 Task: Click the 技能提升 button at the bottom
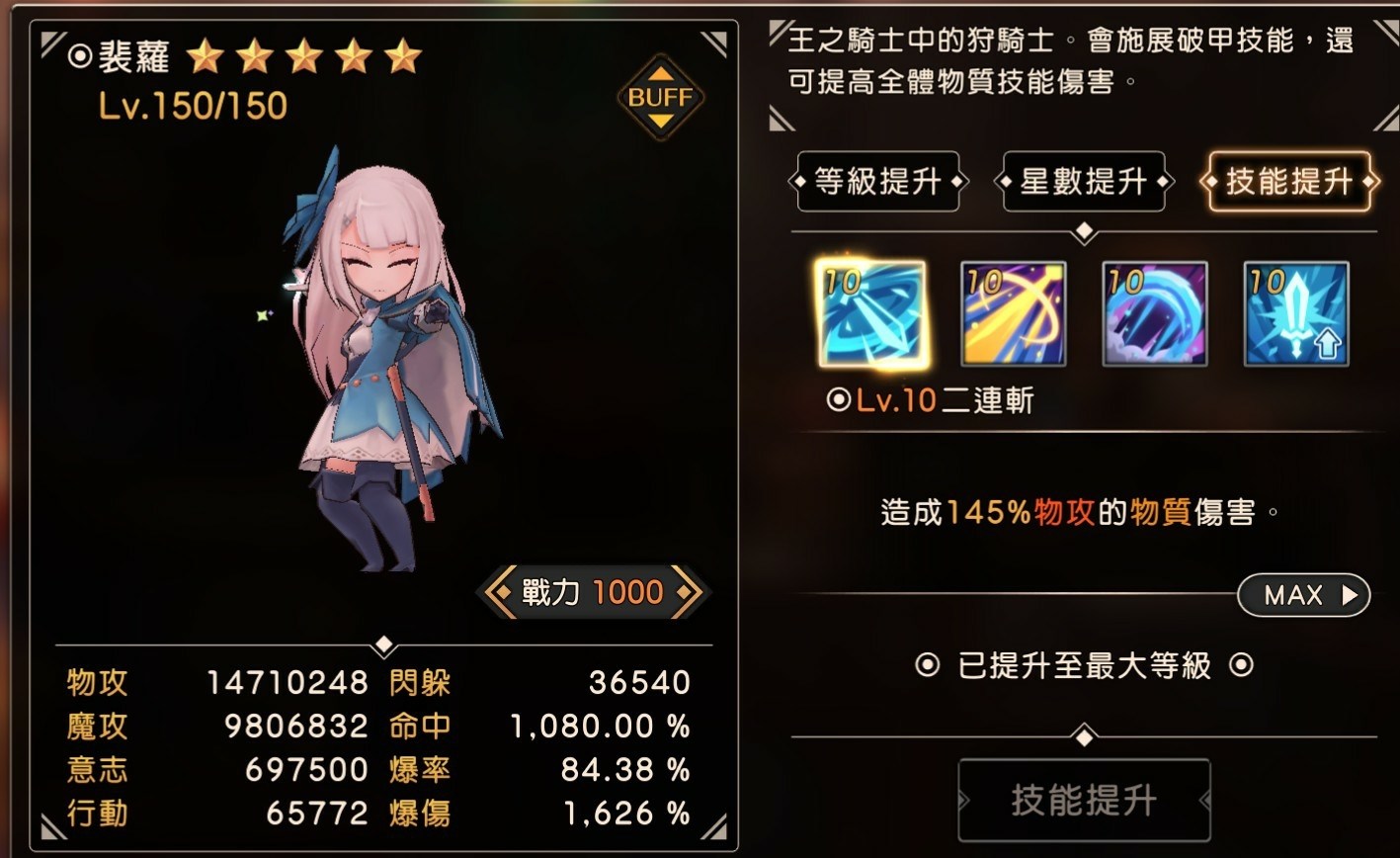pyautogui.click(x=1084, y=801)
